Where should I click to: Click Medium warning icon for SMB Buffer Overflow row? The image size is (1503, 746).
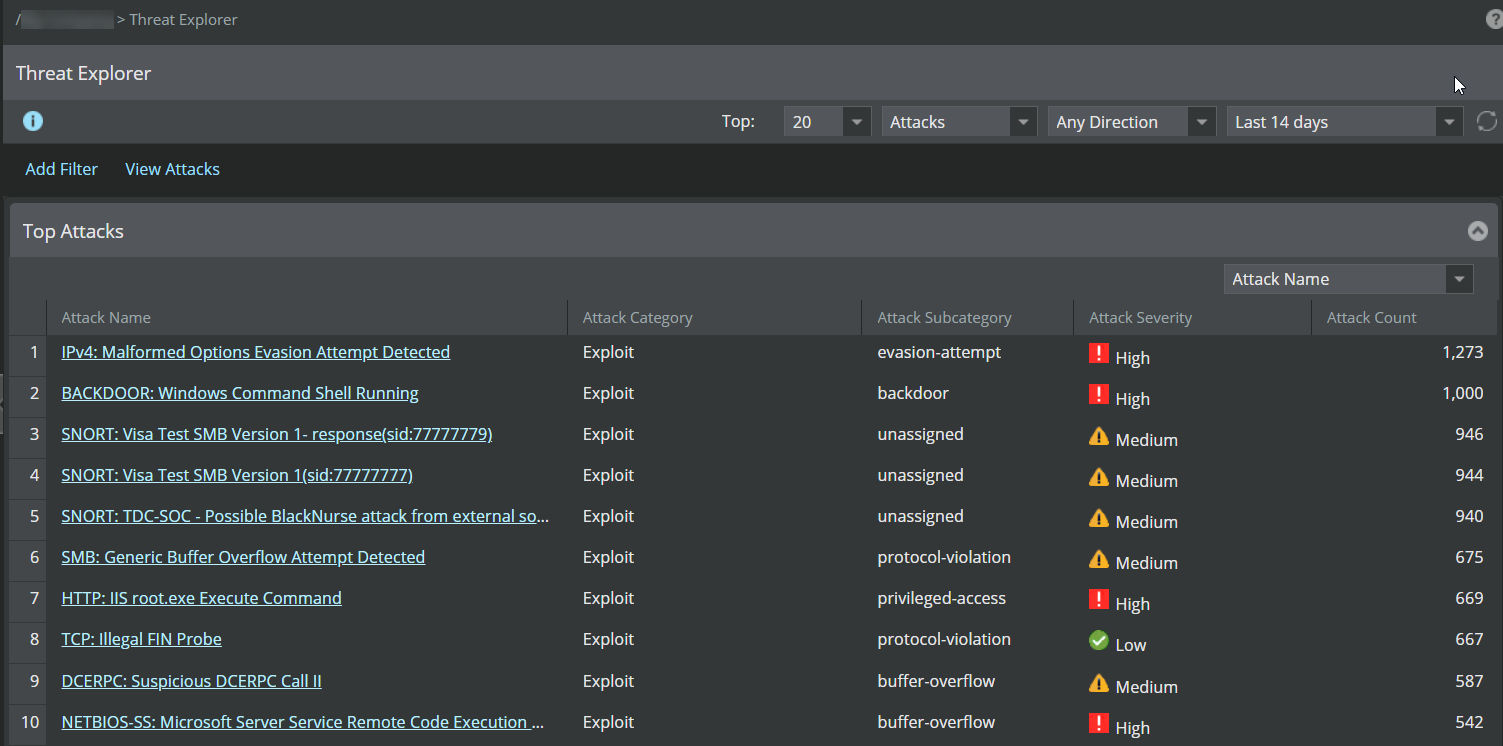click(1099, 559)
